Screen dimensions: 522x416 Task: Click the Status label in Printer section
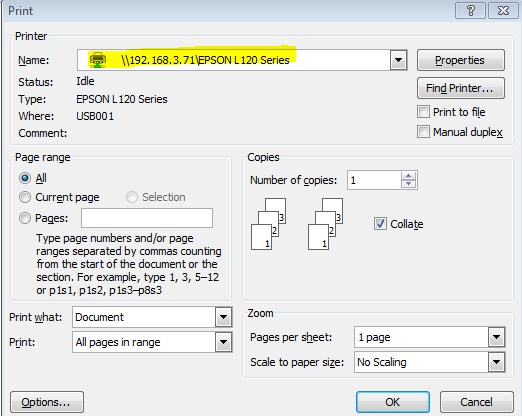click(x=36, y=82)
